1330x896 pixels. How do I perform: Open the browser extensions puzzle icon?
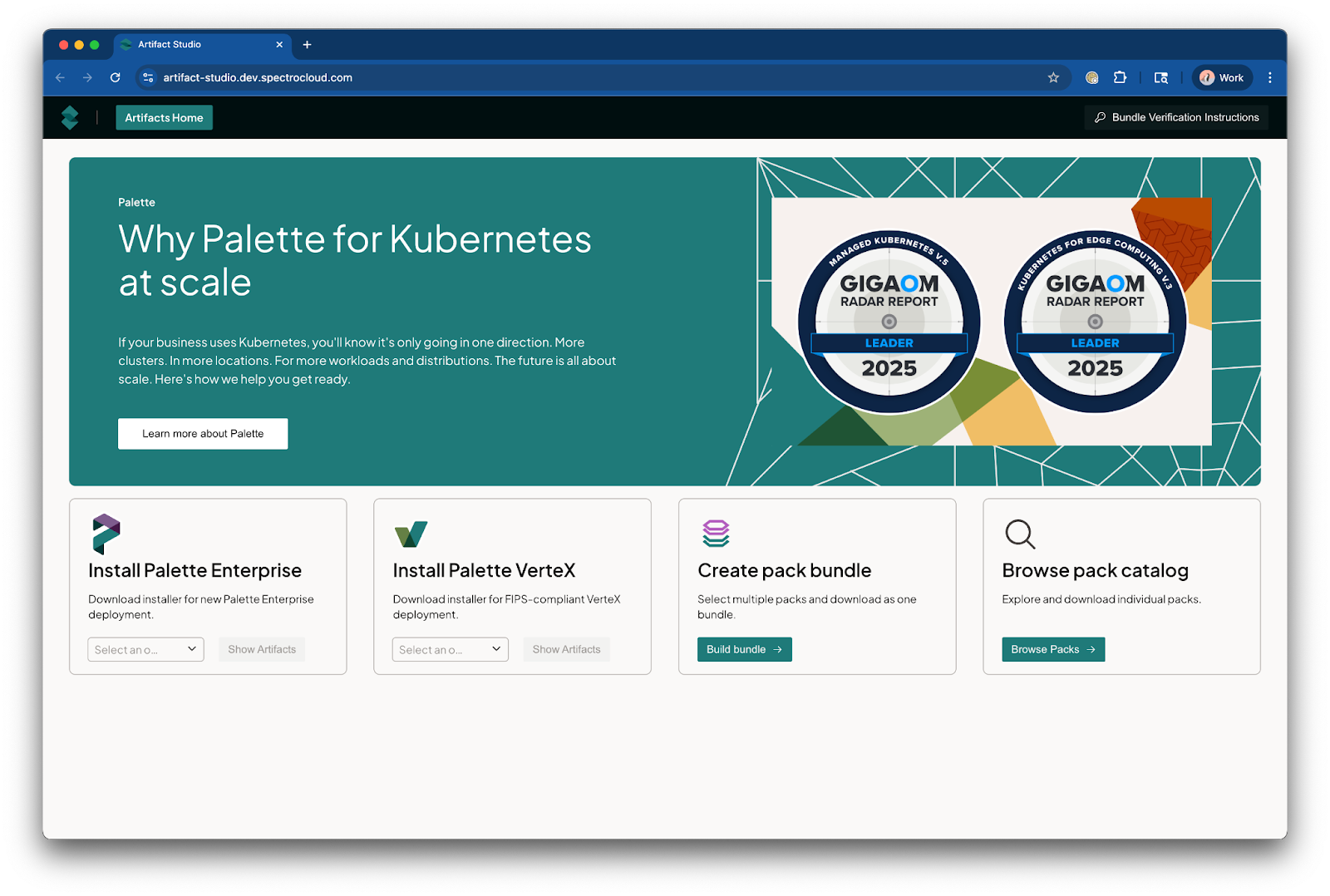pyautogui.click(x=1120, y=77)
